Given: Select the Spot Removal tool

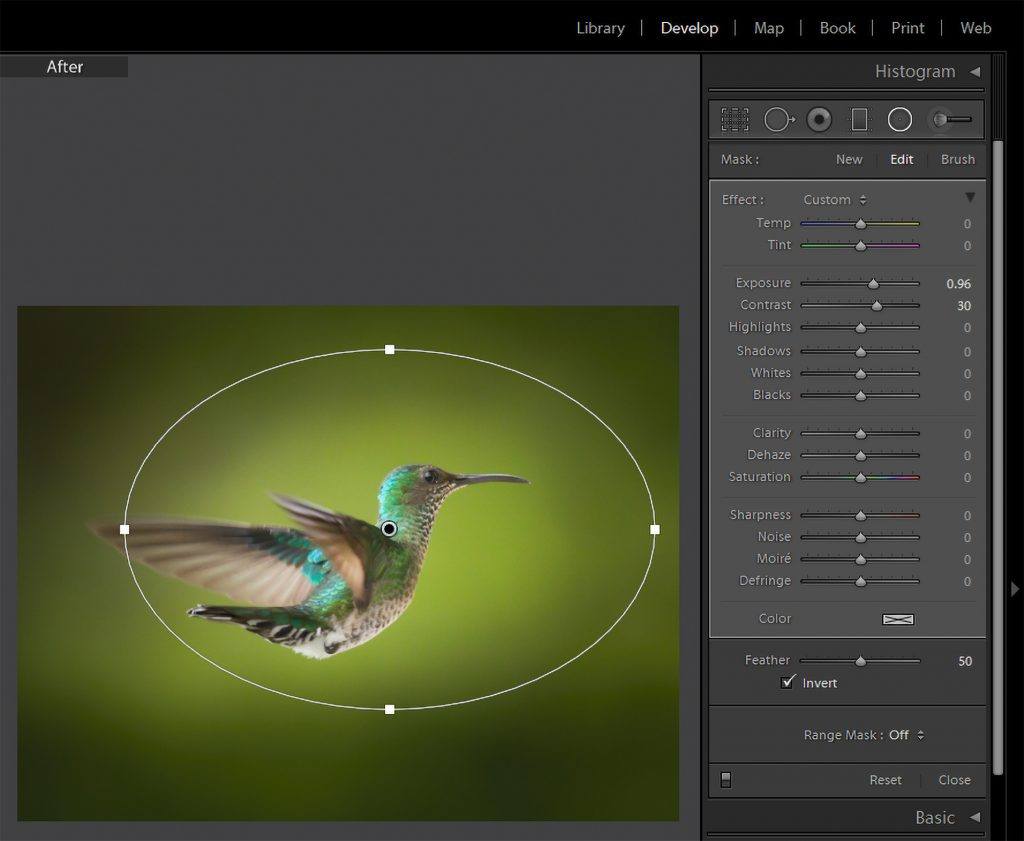Looking at the screenshot, I should coord(778,120).
